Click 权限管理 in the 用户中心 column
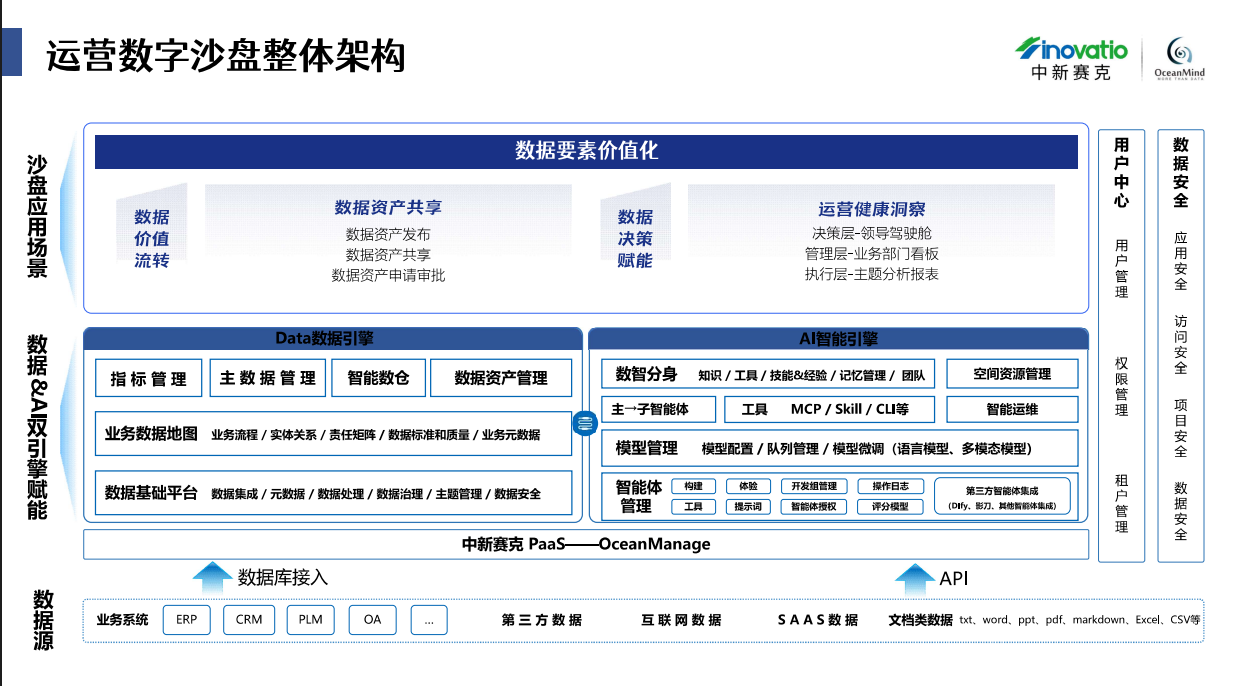Image resolution: width=1237 pixels, height=686 pixels. [1122, 386]
